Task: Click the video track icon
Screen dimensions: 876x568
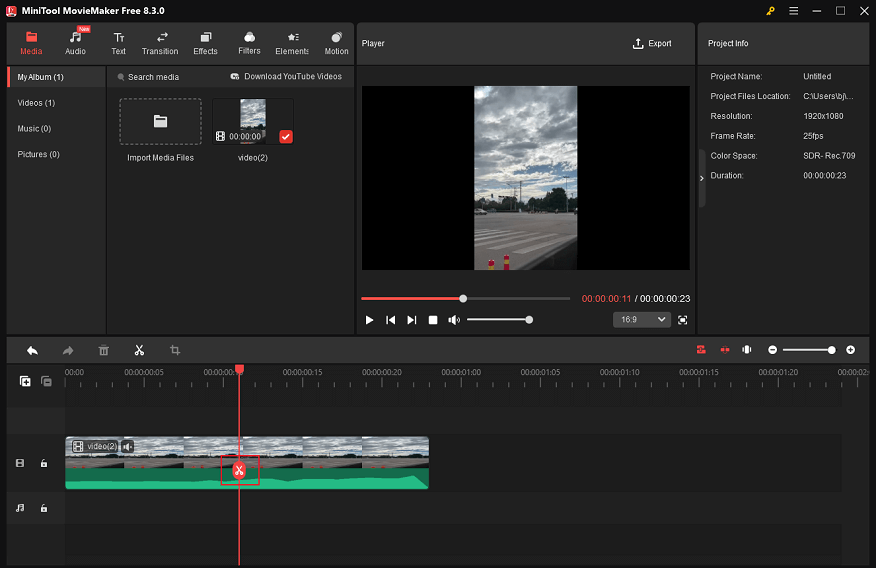Action: pos(20,463)
